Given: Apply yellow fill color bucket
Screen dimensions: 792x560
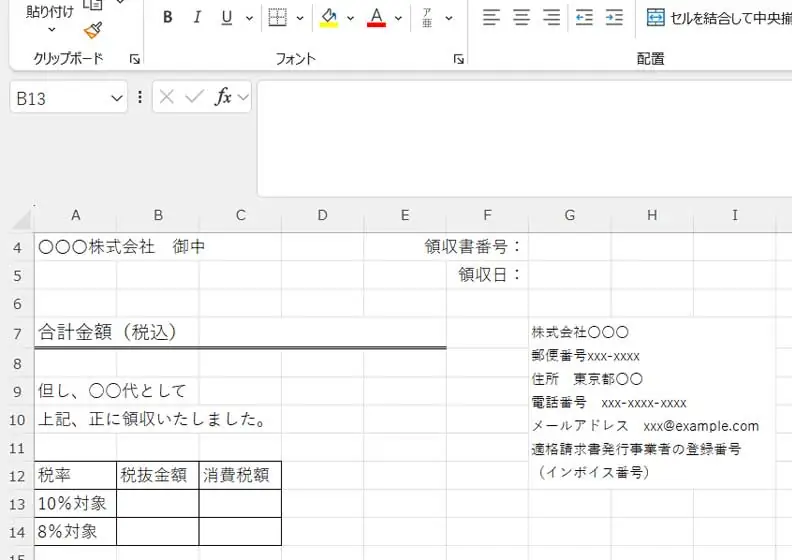Looking at the screenshot, I should click(x=329, y=18).
